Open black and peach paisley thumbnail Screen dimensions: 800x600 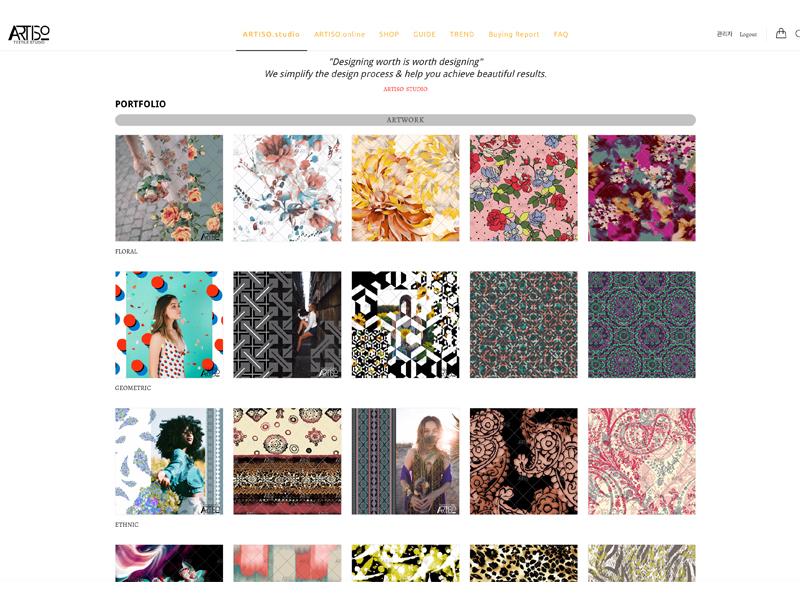coord(523,461)
